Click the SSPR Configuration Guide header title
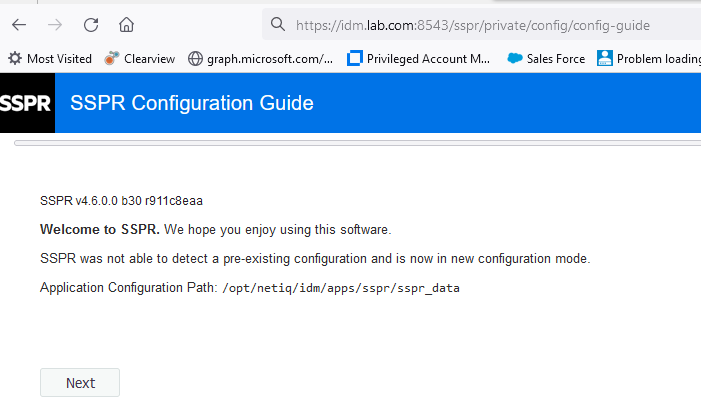 click(x=192, y=103)
